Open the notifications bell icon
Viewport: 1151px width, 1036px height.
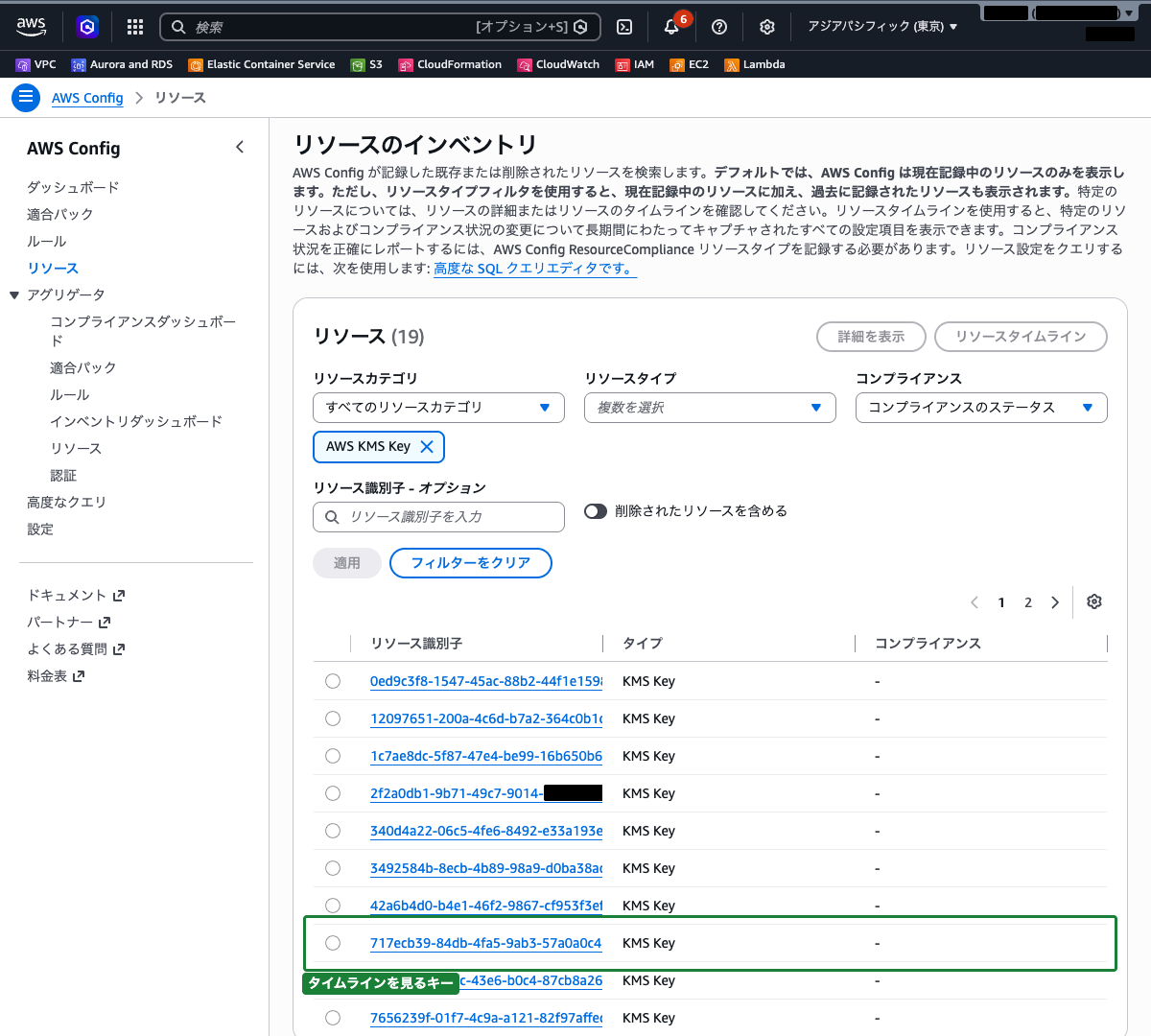tap(671, 27)
